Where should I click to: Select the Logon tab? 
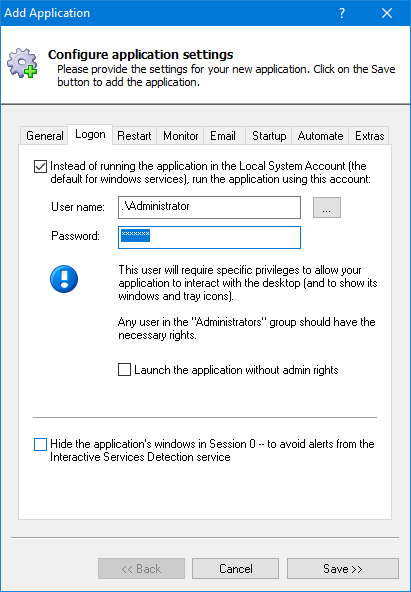click(x=90, y=134)
